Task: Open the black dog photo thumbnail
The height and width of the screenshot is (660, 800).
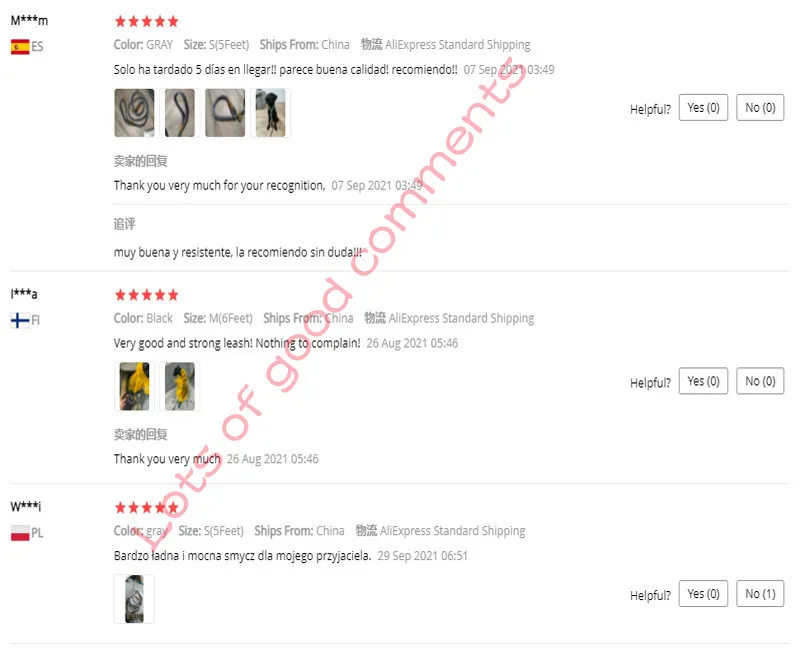Action: pyautogui.click(x=270, y=113)
